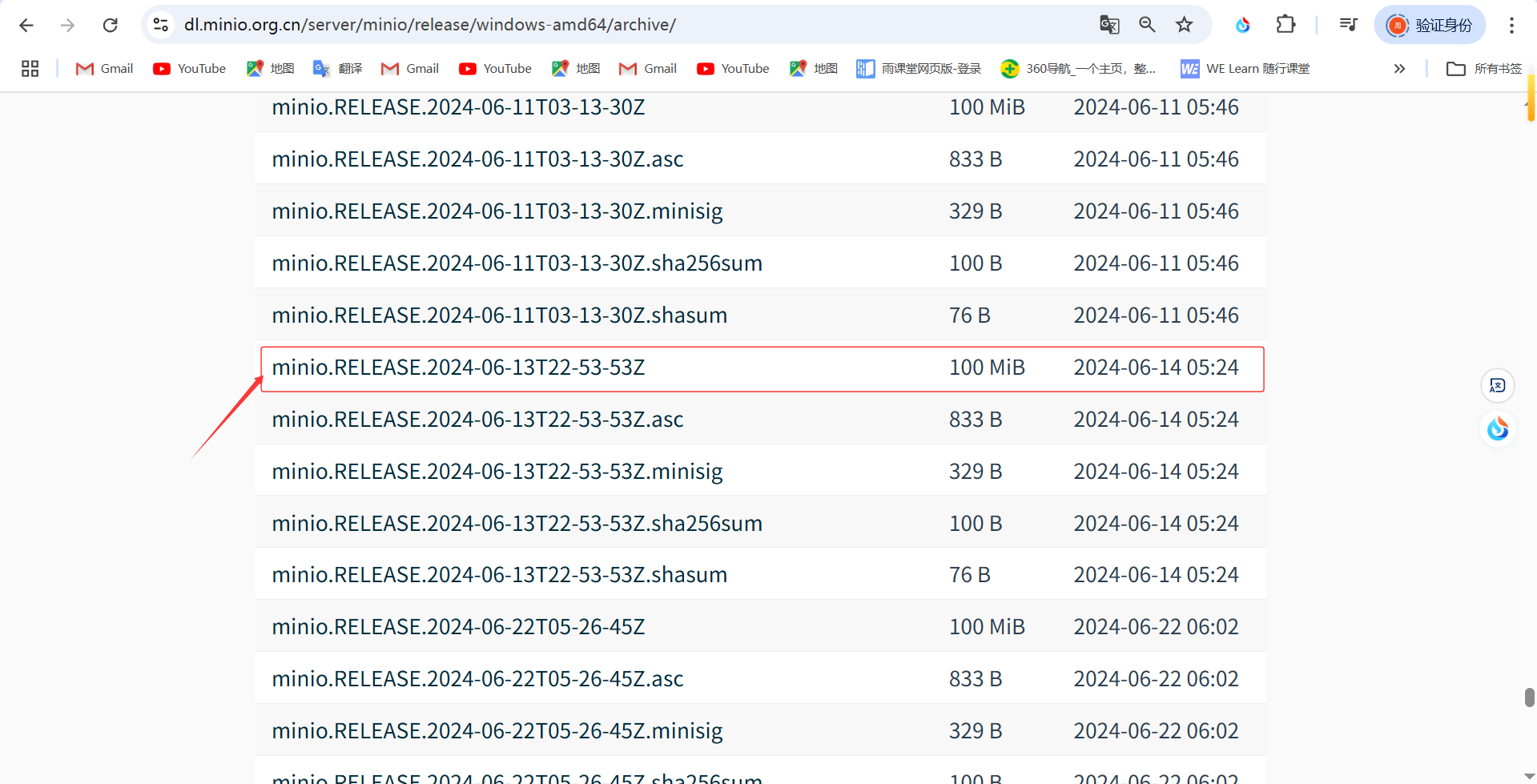1537x784 pixels.
Task: Open the media control icon
Action: point(1348,25)
